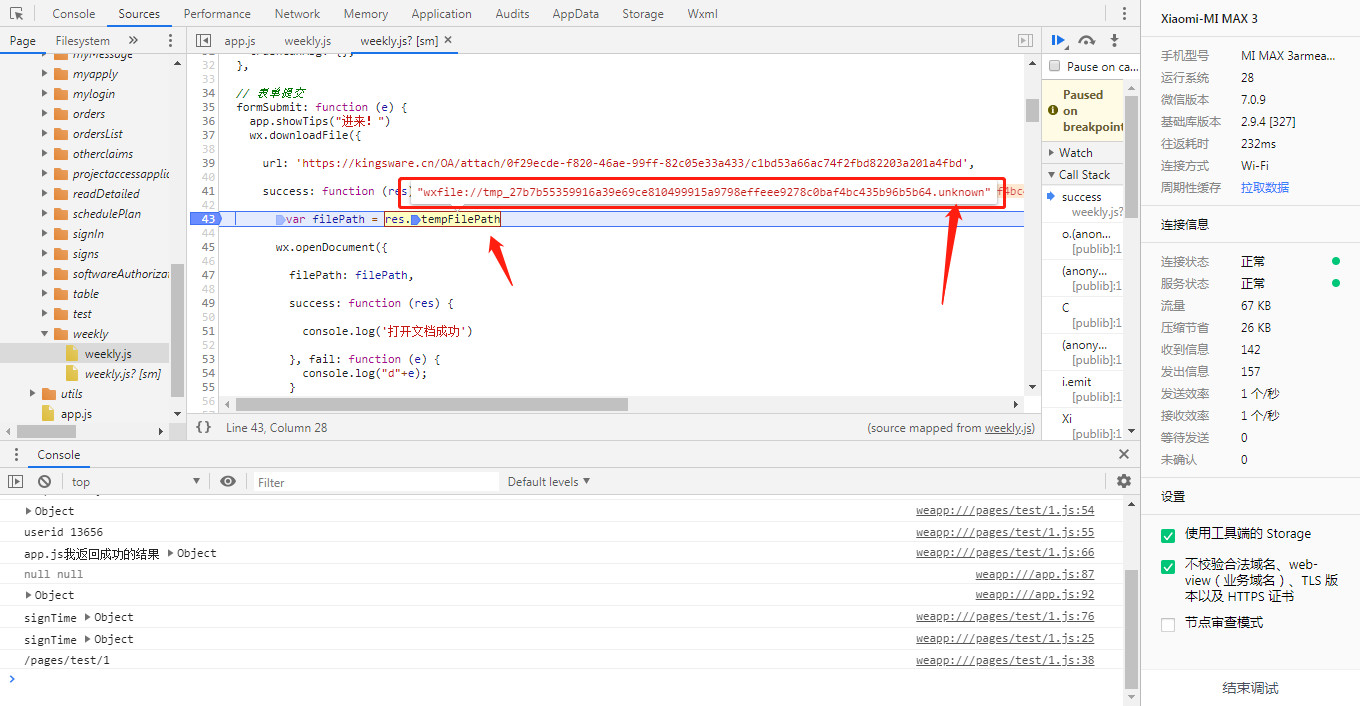Click the step over function icon

click(x=1086, y=40)
